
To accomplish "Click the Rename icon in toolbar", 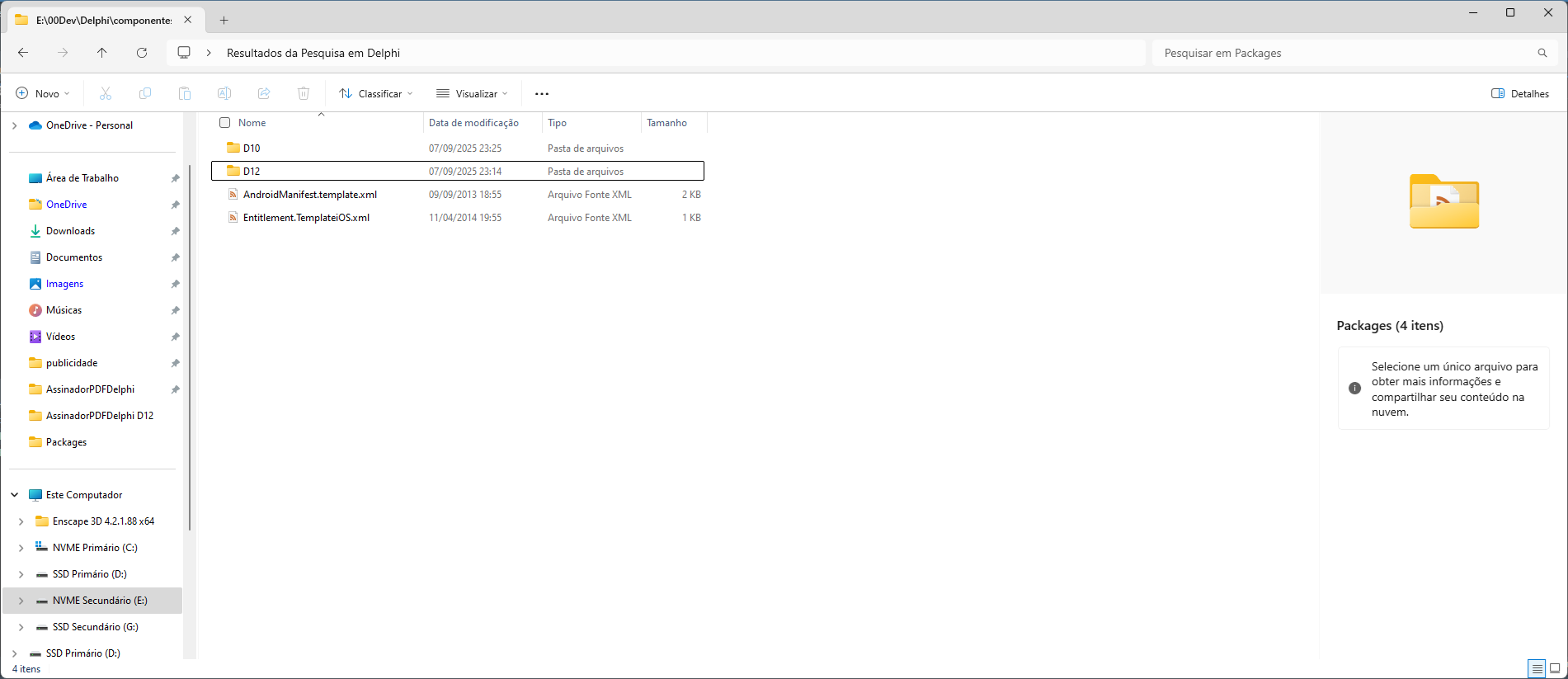I will (x=224, y=93).
